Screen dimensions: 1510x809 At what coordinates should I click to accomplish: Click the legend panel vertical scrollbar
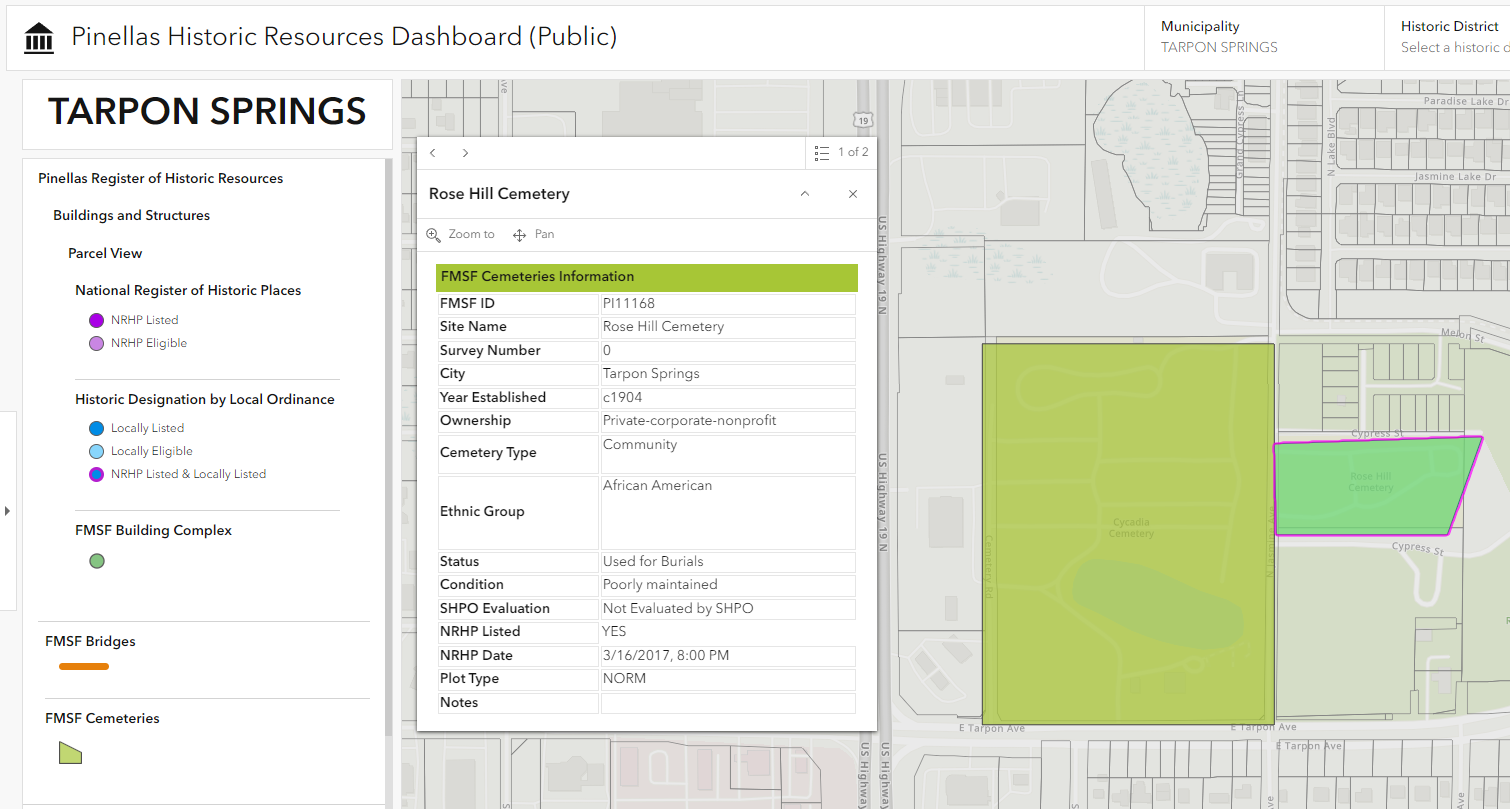(x=388, y=450)
